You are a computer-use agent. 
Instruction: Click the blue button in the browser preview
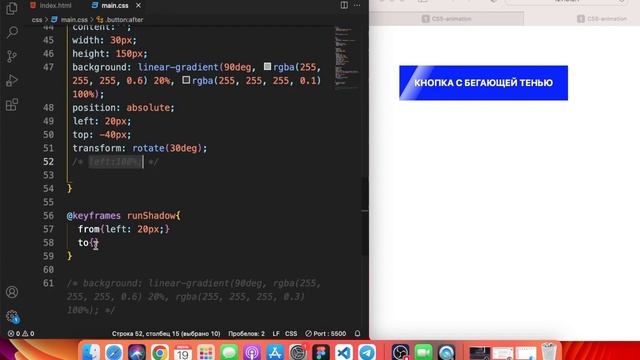click(483, 83)
